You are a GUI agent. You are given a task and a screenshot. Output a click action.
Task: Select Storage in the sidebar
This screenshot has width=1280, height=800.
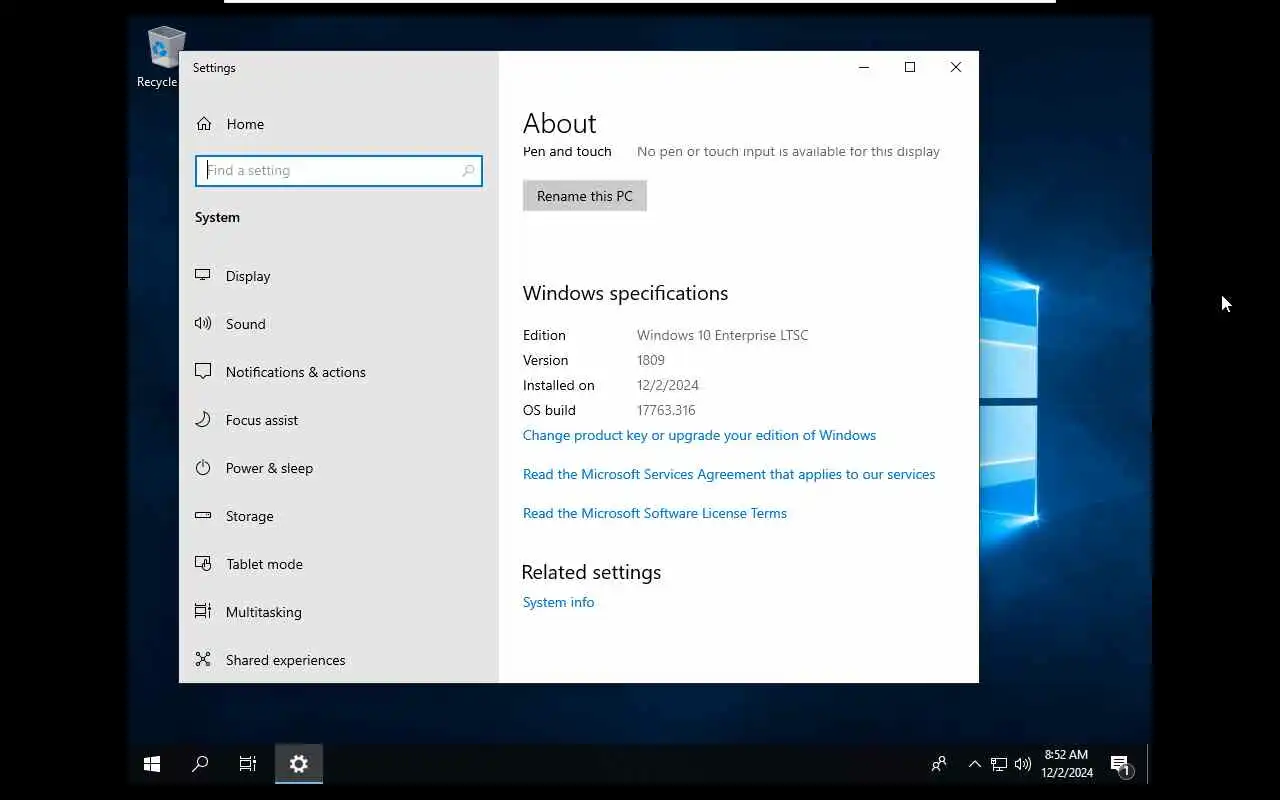(339, 516)
